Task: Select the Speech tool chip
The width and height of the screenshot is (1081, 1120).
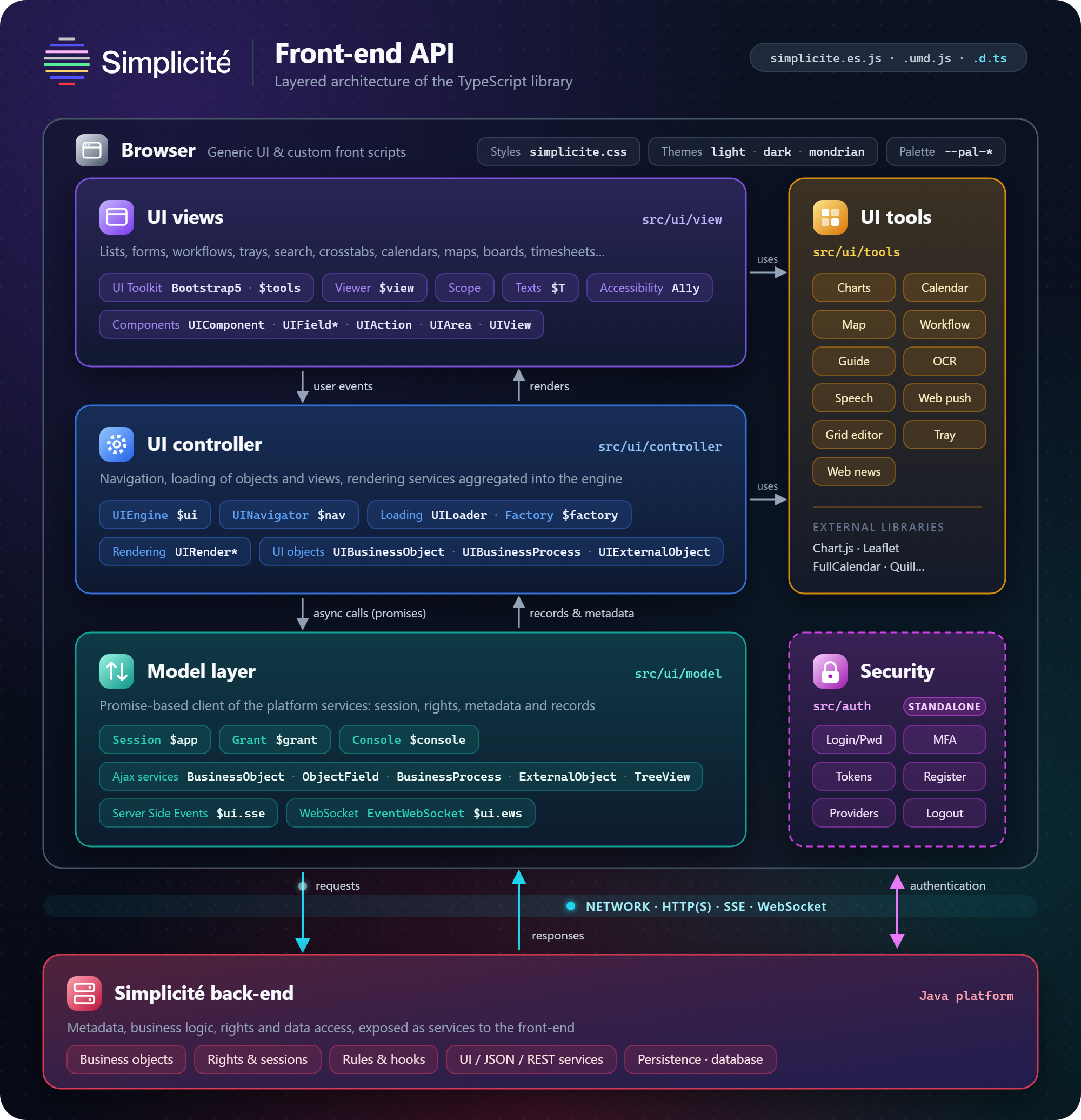Action: 853,398
